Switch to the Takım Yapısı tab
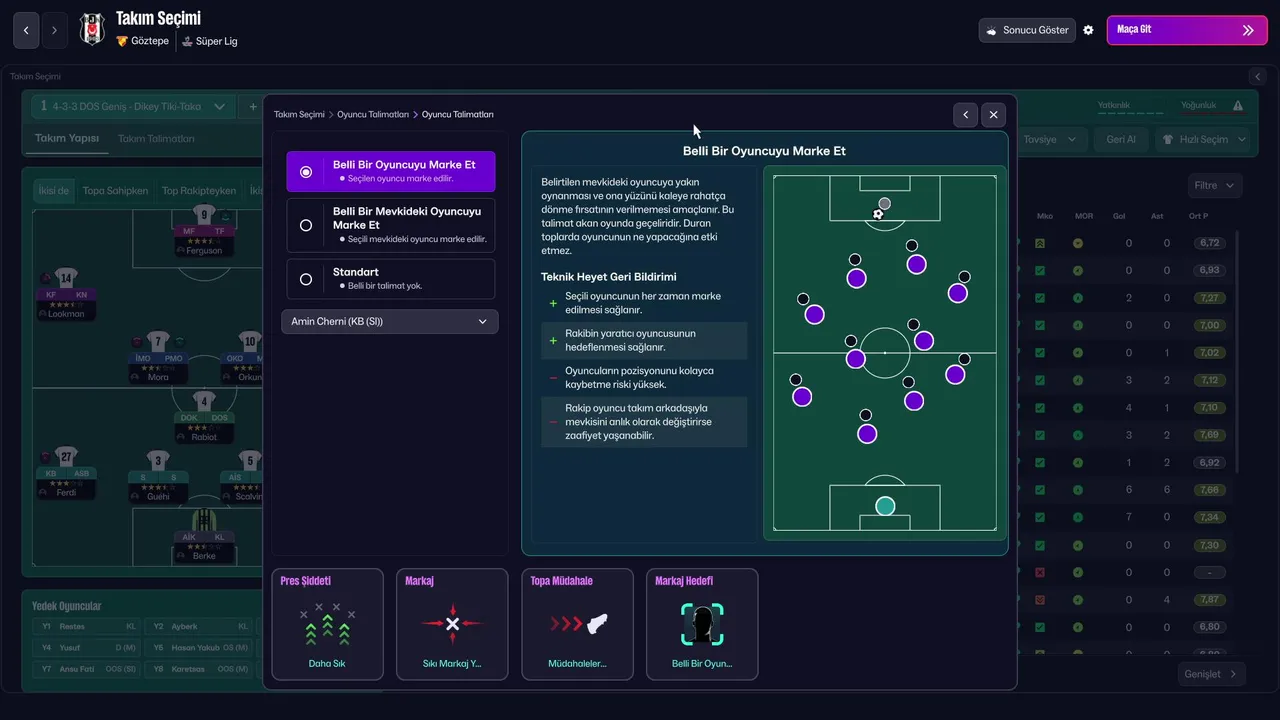This screenshot has height=720, width=1280. tap(67, 138)
